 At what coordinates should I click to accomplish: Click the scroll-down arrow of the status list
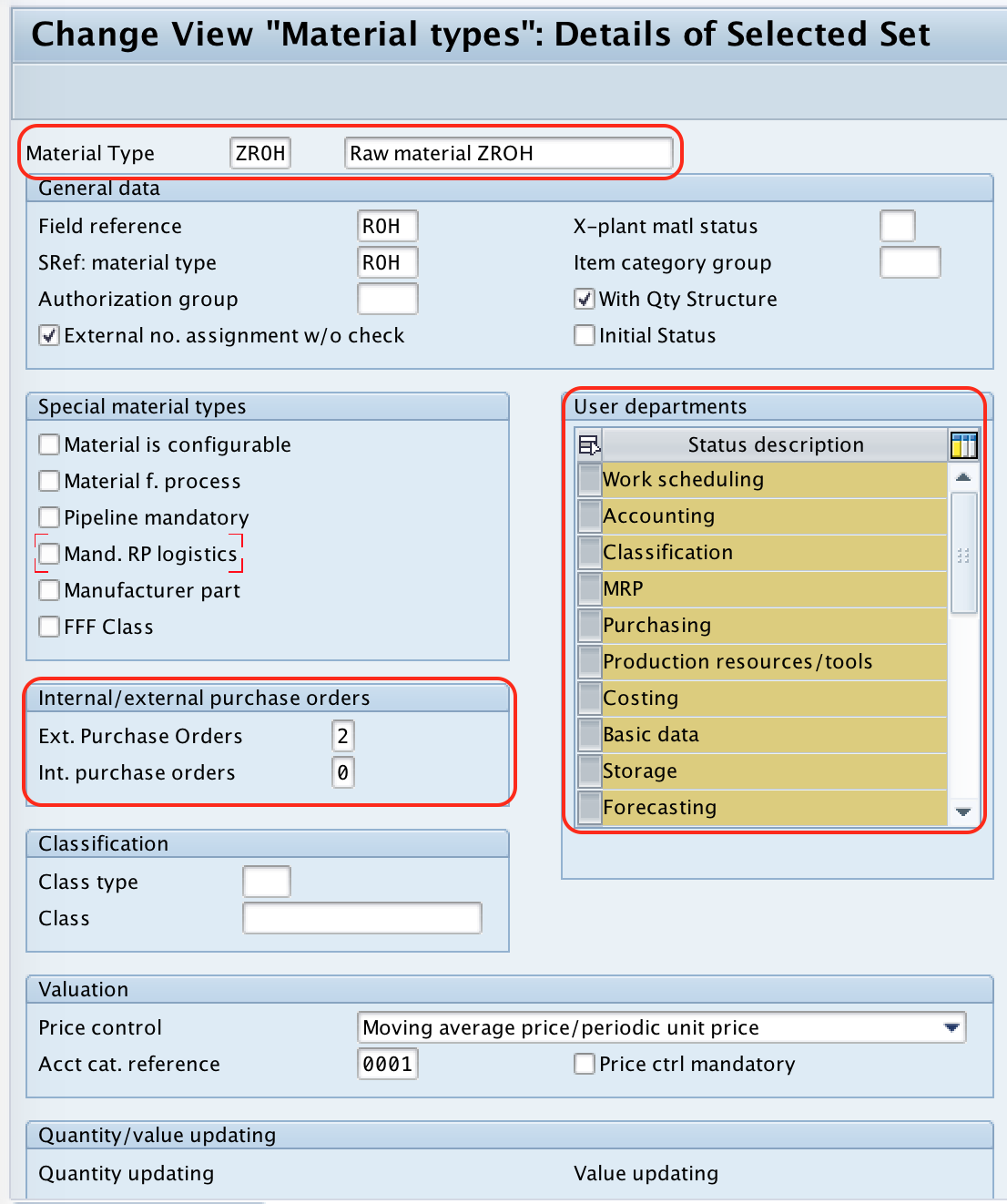(x=963, y=811)
